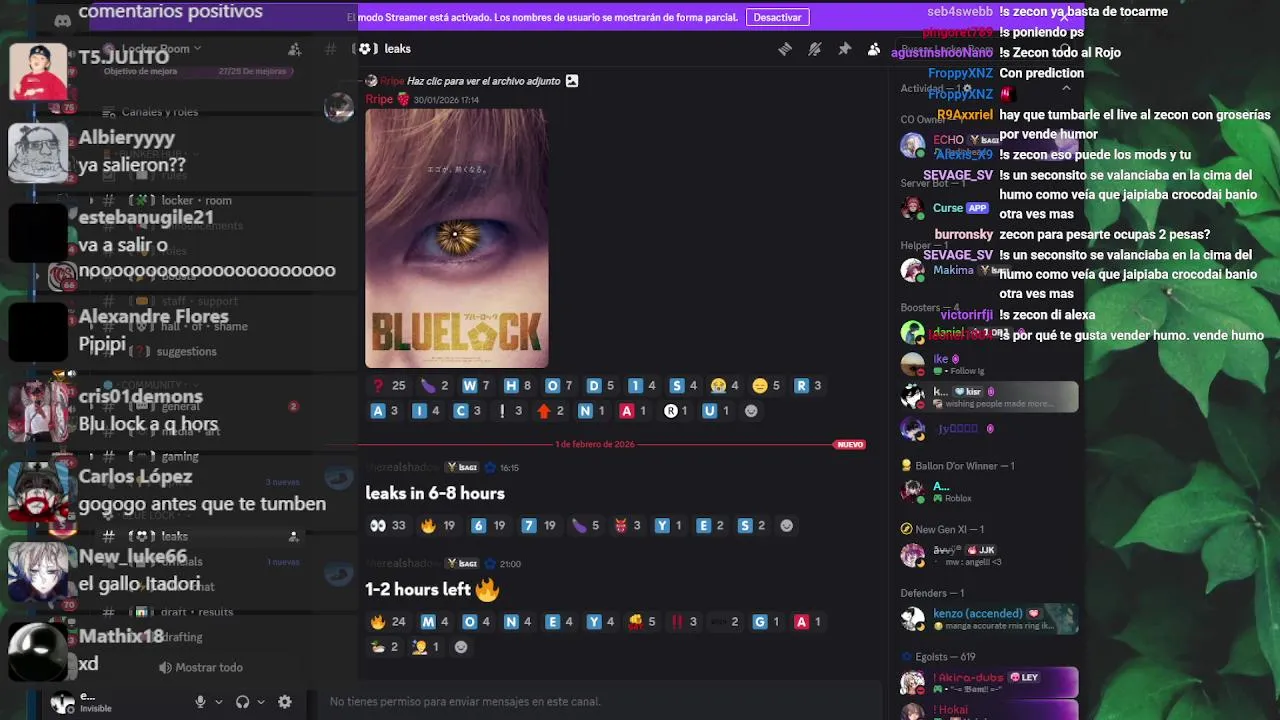Viewport: 1280px width, 720px height.
Task: Click the question mark reaction with 25
Action: pos(389,386)
